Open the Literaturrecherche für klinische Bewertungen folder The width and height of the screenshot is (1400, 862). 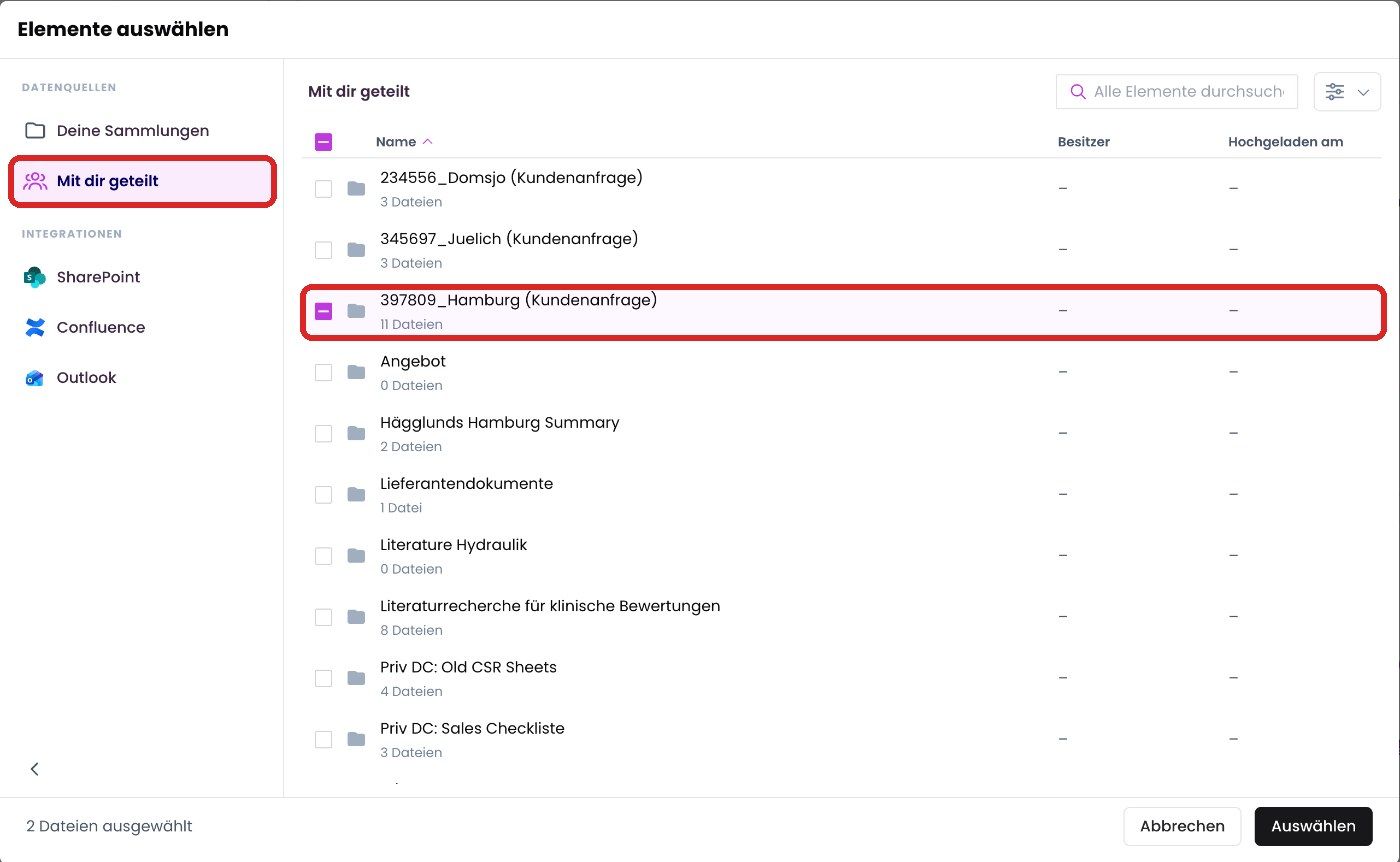[x=550, y=606]
